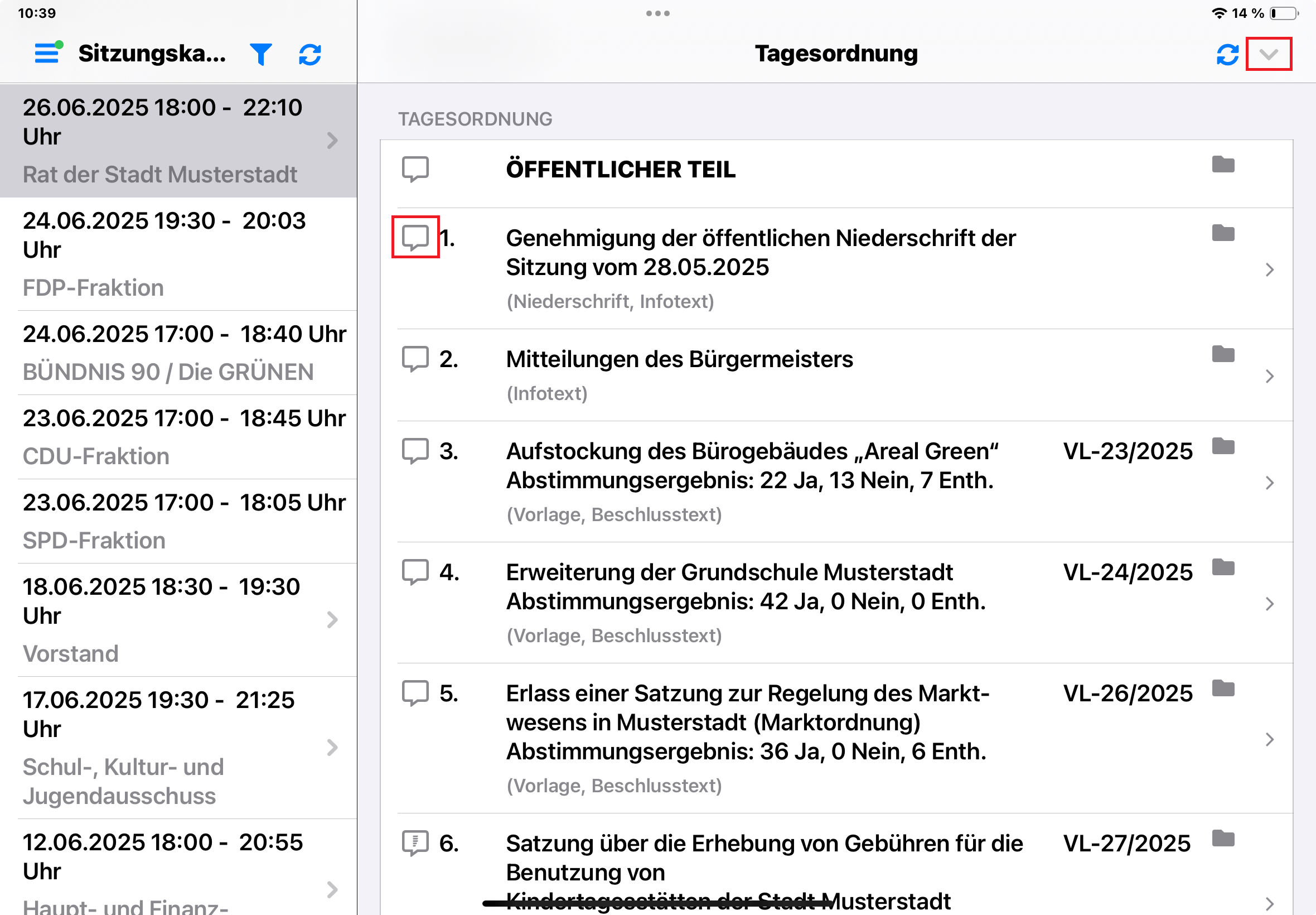The height and width of the screenshot is (915, 1316).
Task: Refresh the Tagesordnung view
Action: [1227, 54]
